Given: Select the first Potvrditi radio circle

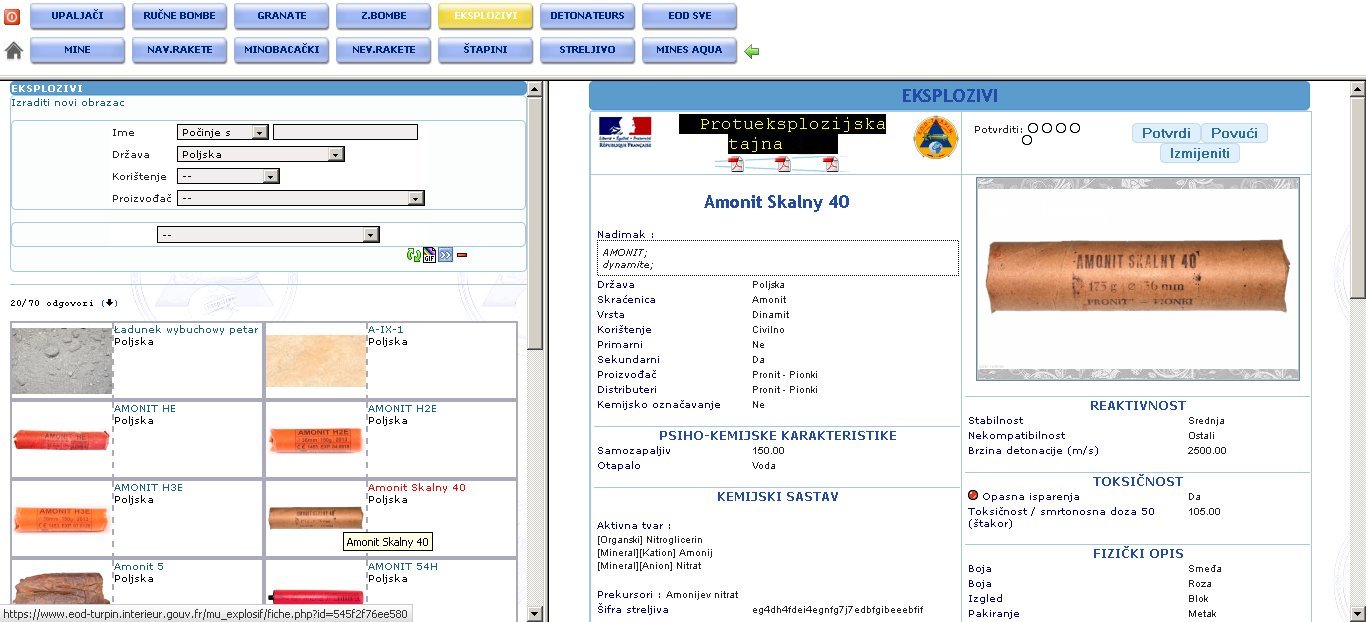Looking at the screenshot, I should (x=1033, y=128).
